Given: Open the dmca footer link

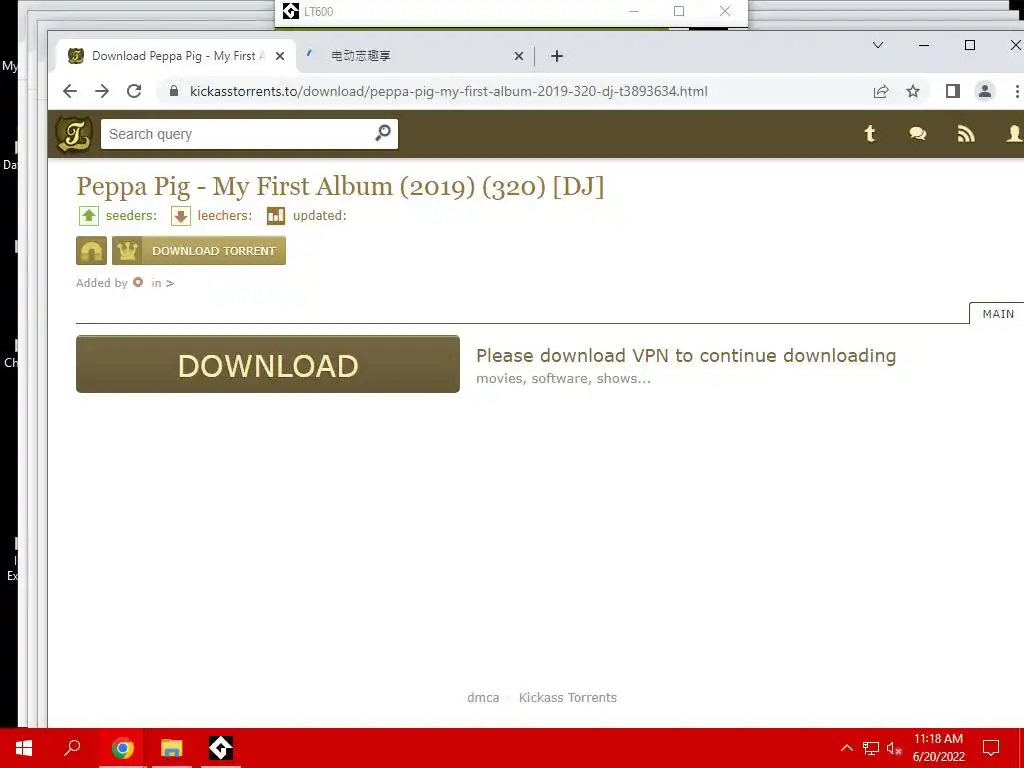Looking at the screenshot, I should (483, 697).
